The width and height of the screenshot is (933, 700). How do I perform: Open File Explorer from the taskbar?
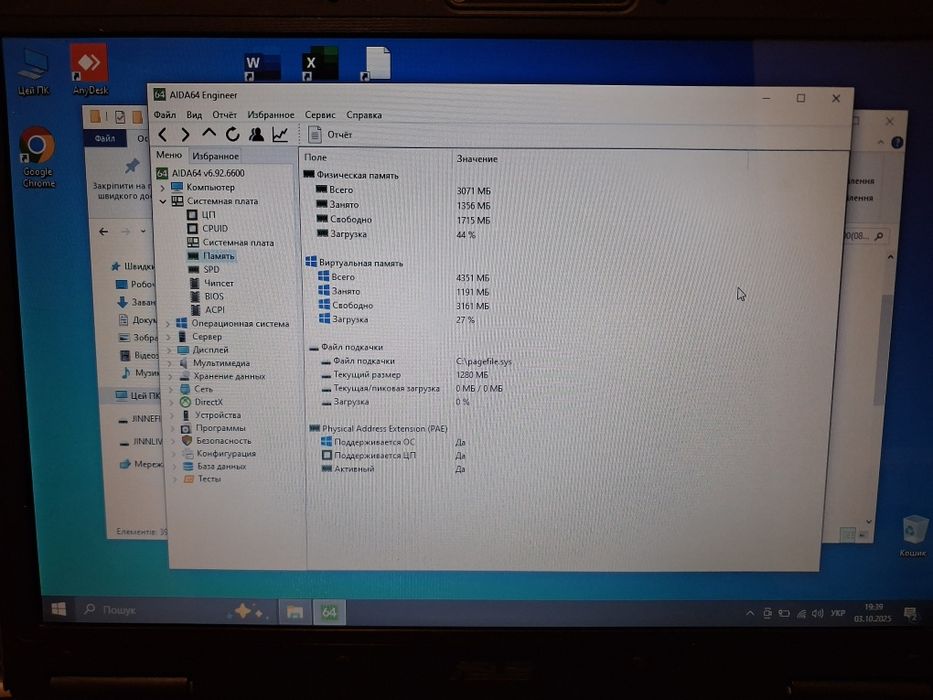[x=295, y=612]
